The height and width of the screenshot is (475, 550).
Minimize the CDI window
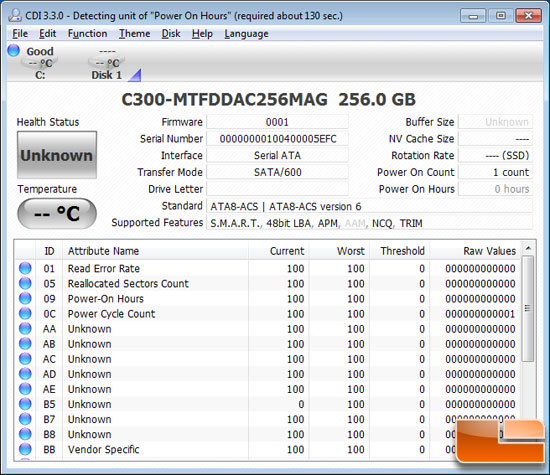473,16
